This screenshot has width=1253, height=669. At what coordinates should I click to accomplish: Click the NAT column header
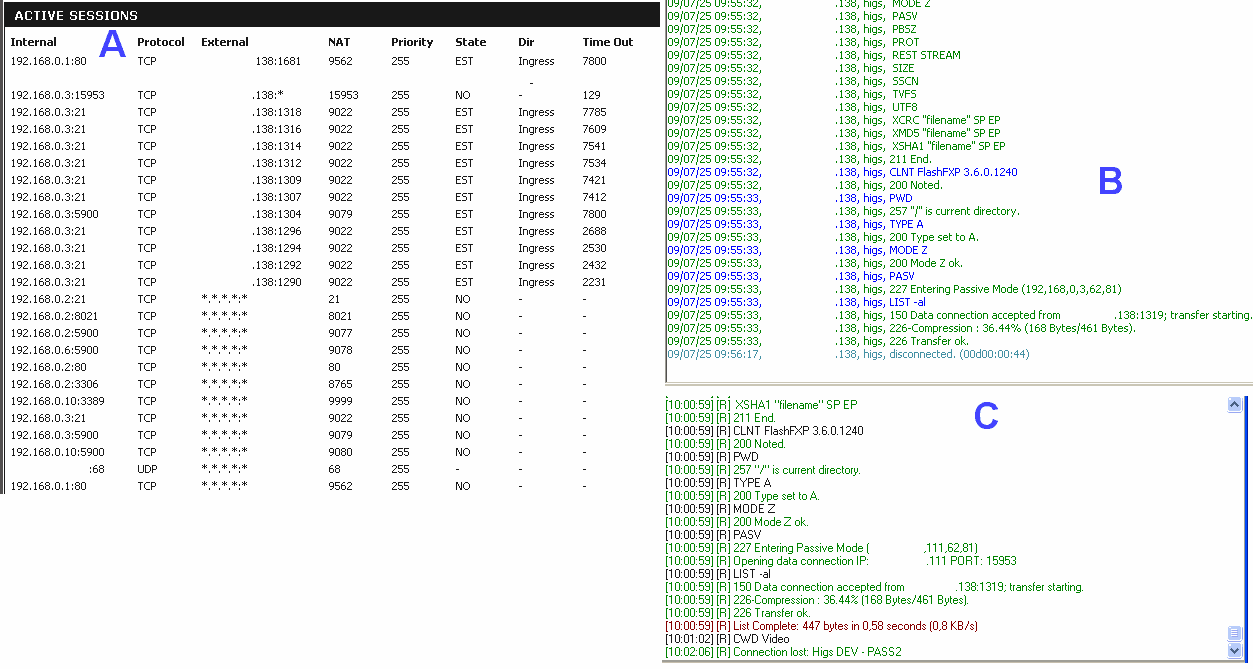[339, 42]
